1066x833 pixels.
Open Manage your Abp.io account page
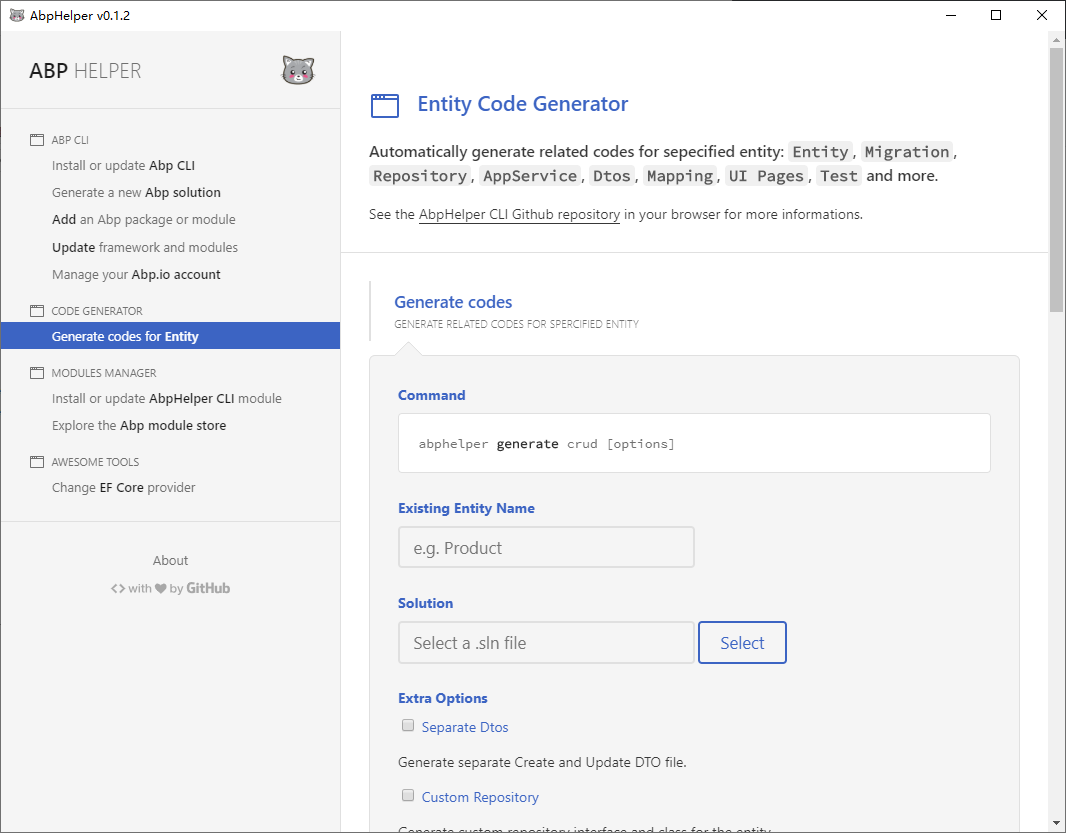(136, 275)
